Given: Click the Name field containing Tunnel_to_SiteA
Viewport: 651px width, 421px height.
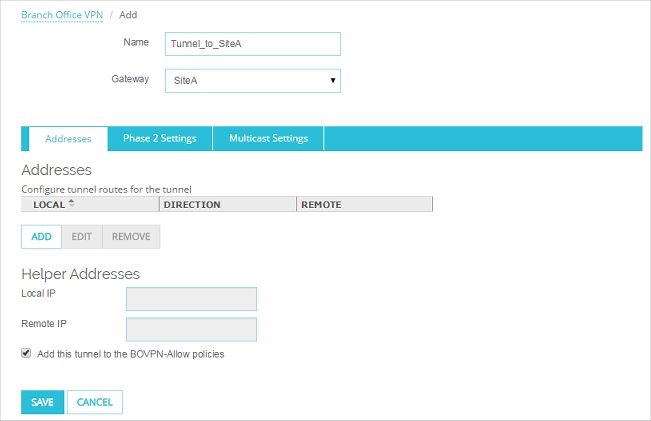Looking at the screenshot, I should point(252,44).
